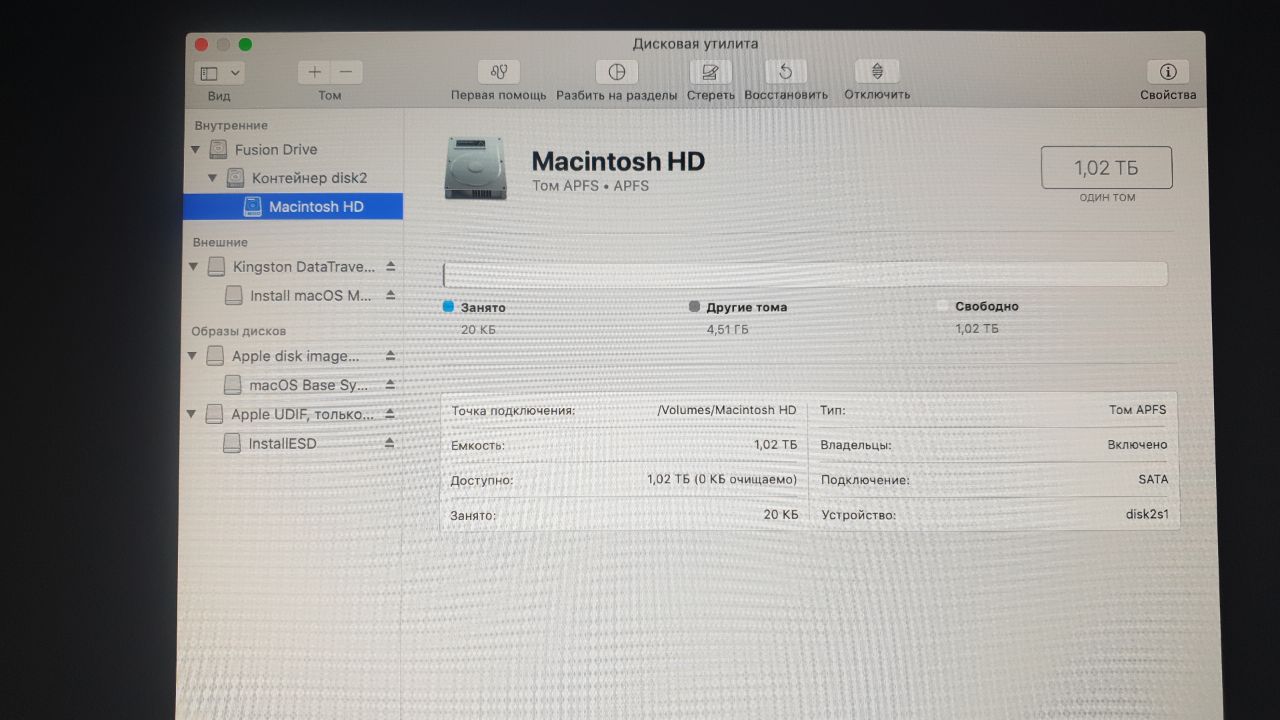Screen dimensions: 1280x720
Task: Click the disk2s1 device value
Action: pos(1147,515)
